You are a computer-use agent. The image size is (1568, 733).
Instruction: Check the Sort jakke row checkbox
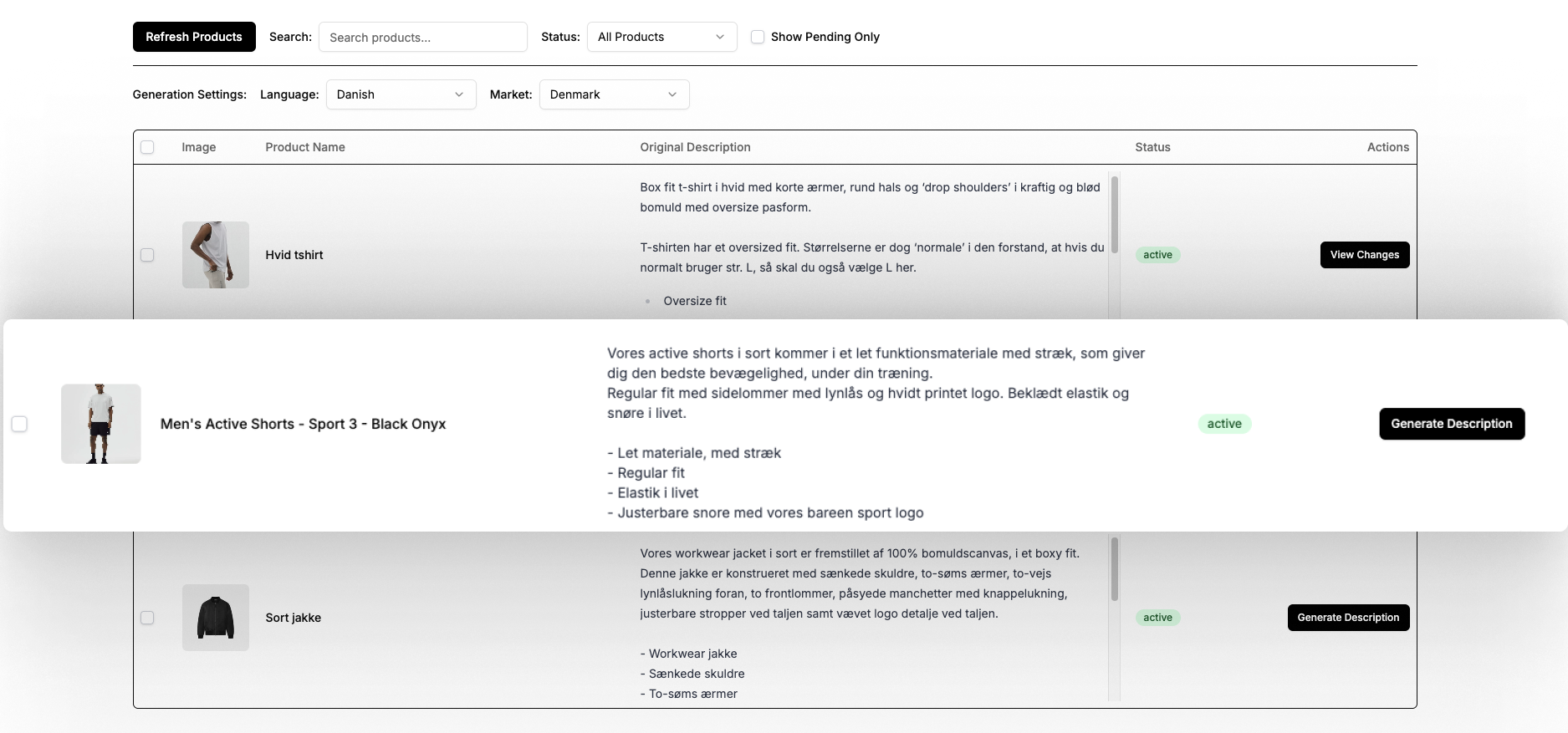click(x=147, y=618)
